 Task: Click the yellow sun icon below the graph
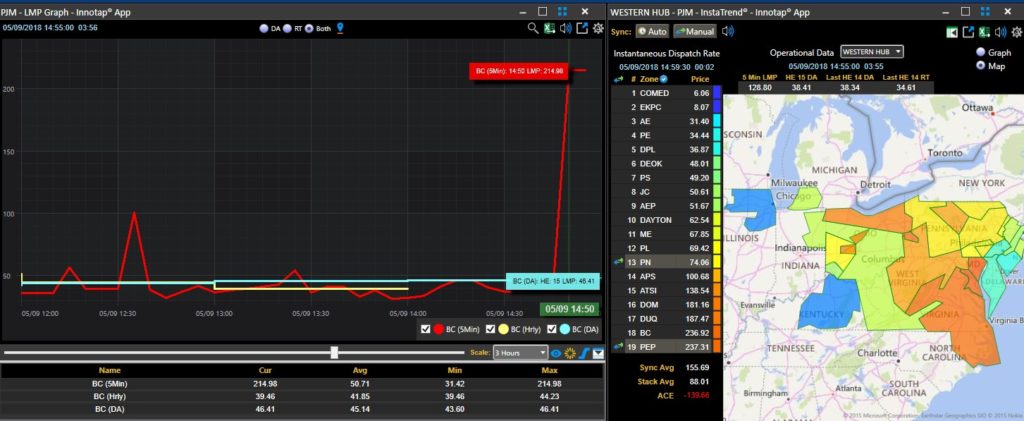click(x=570, y=353)
